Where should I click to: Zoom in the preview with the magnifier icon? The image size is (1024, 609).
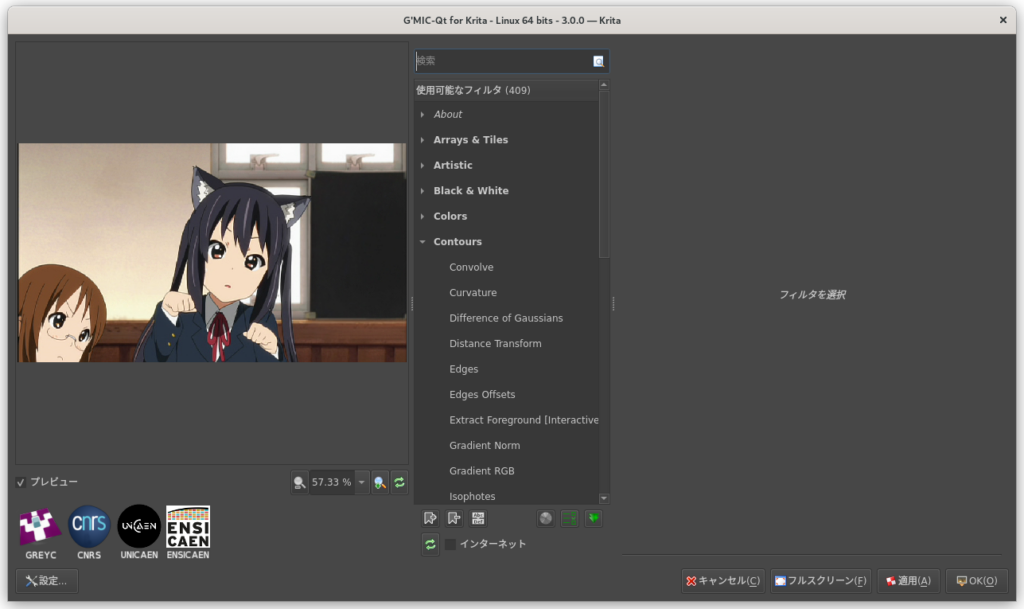tap(379, 482)
